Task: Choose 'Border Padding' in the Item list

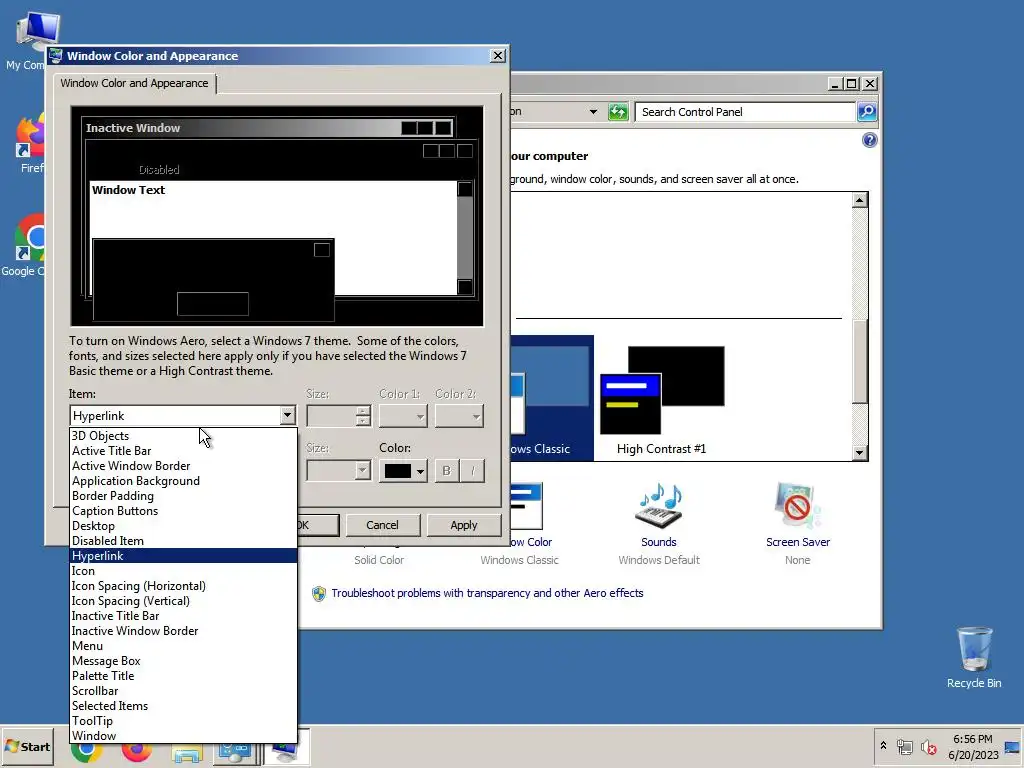Action: (183, 496)
